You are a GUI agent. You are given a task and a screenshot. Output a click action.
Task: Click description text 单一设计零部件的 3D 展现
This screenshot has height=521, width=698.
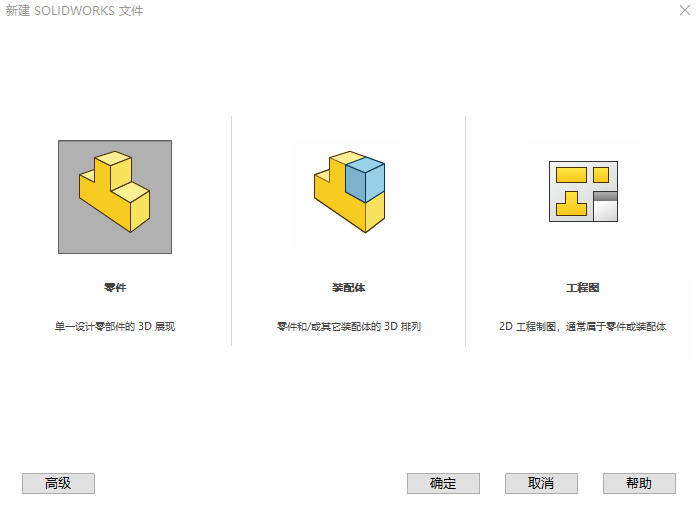tap(115, 326)
